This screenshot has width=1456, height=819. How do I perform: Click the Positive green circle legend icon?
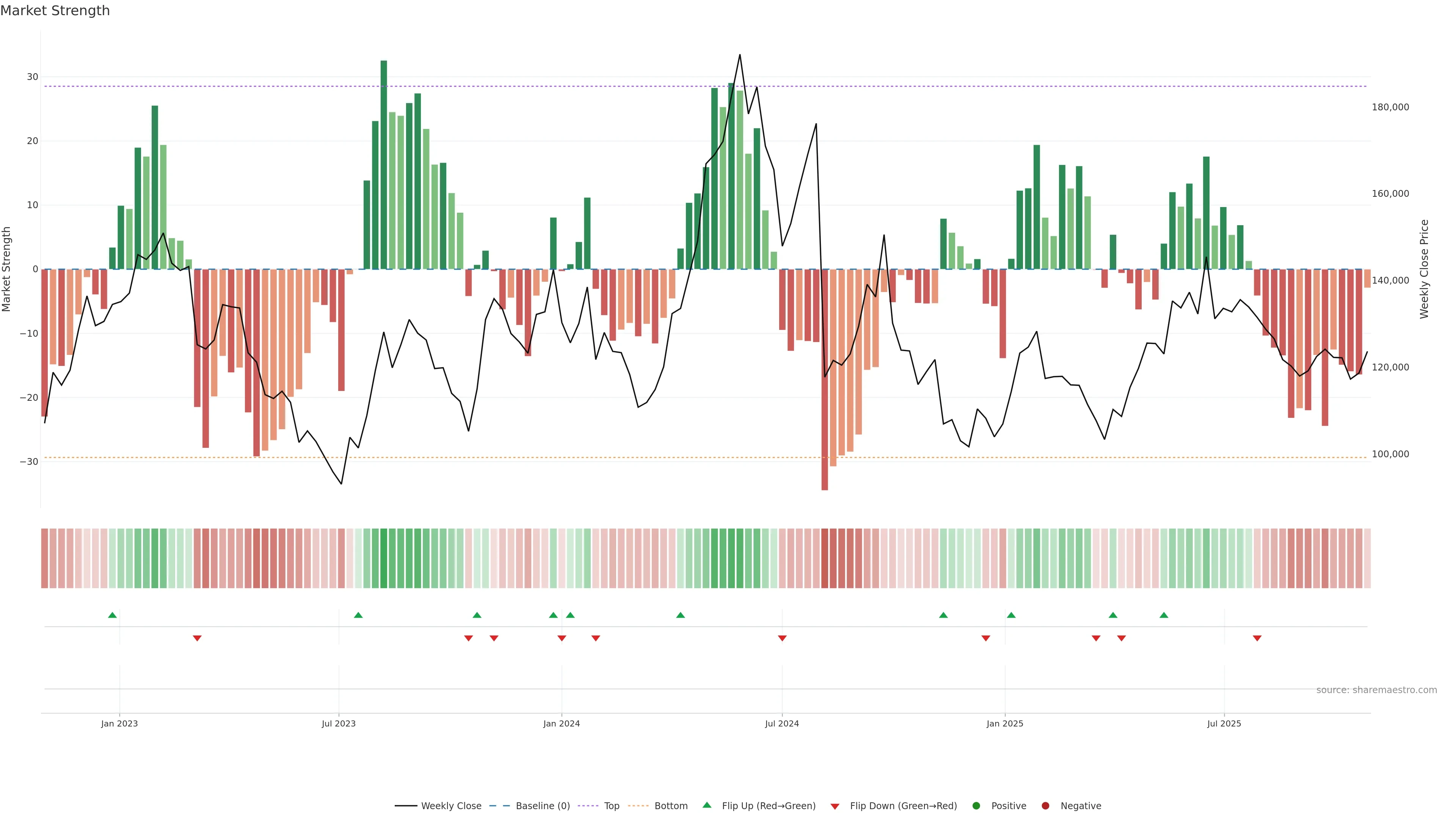976,805
